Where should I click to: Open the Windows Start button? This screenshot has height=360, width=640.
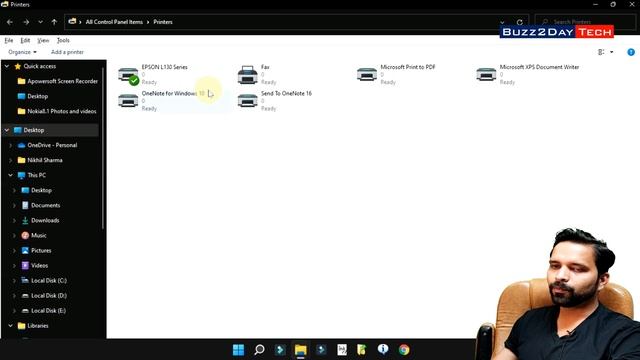pos(238,350)
